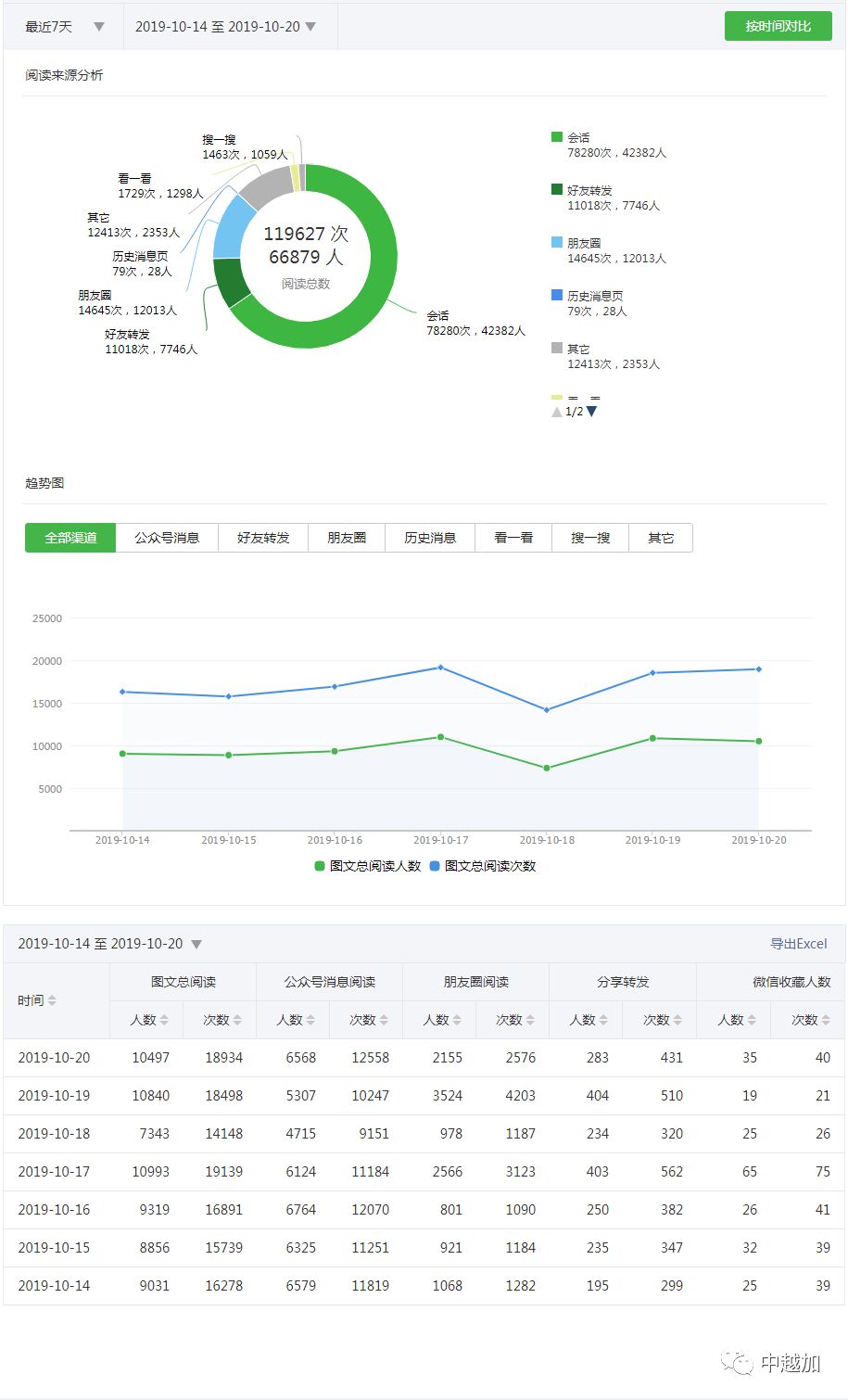Go to next legend page arrow
848x1400 pixels.
[x=592, y=412]
